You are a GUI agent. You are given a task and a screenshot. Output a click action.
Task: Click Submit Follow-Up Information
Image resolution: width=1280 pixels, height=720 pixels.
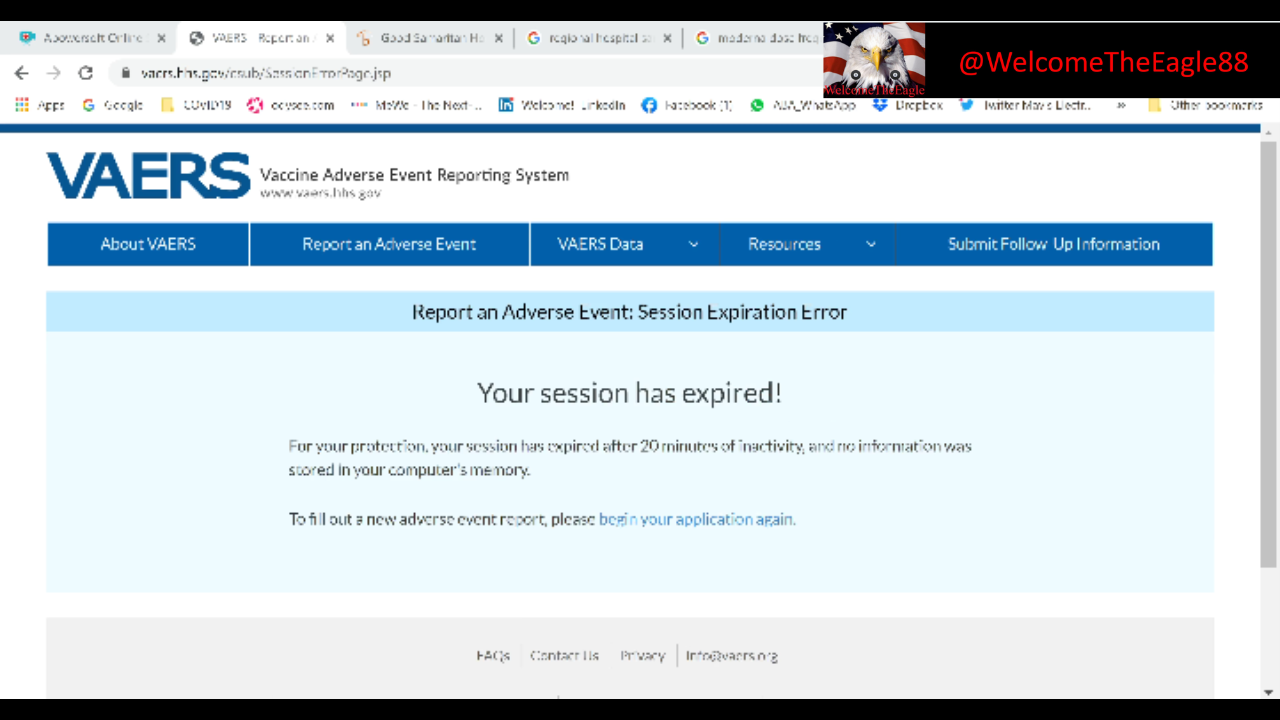point(1053,244)
